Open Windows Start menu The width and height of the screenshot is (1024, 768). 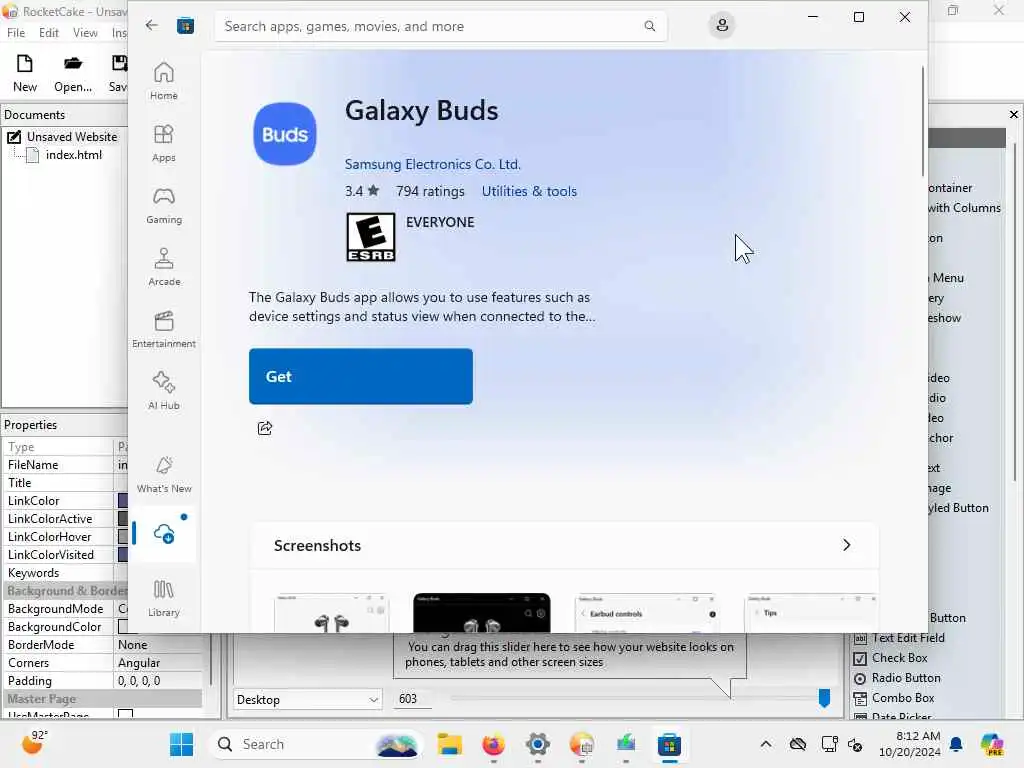(x=181, y=744)
